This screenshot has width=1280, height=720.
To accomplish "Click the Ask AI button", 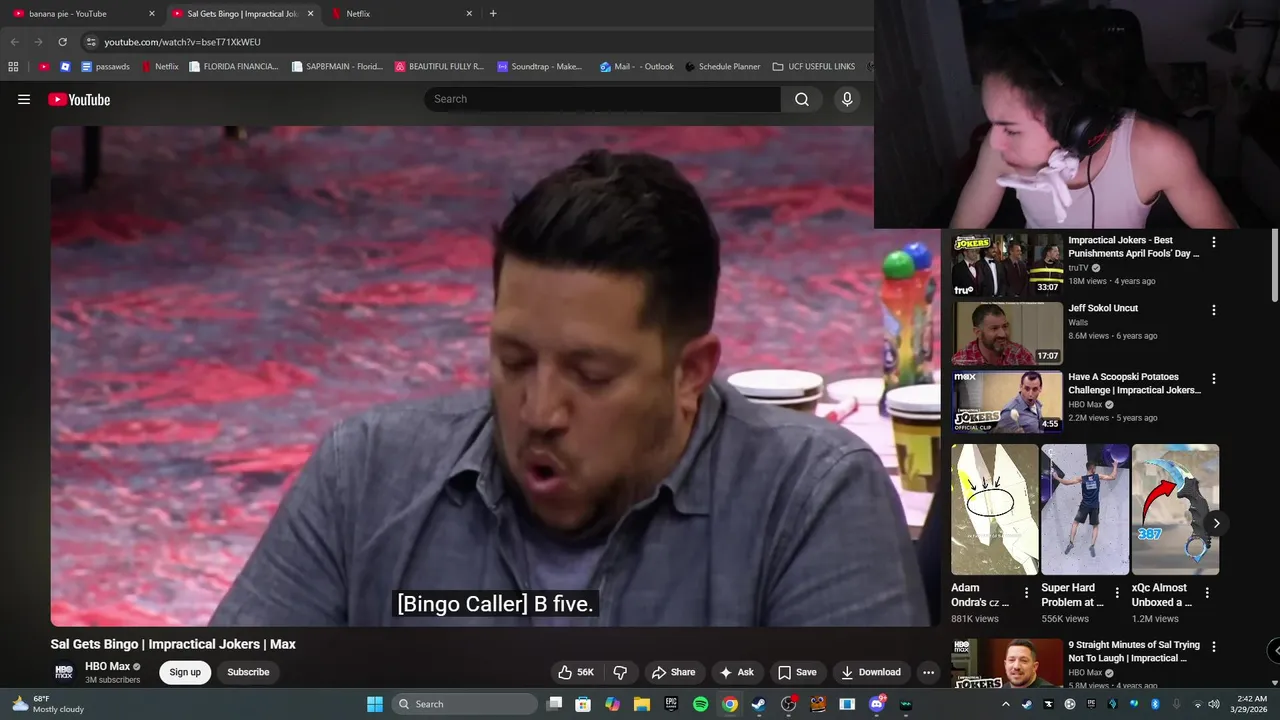I will (x=737, y=672).
